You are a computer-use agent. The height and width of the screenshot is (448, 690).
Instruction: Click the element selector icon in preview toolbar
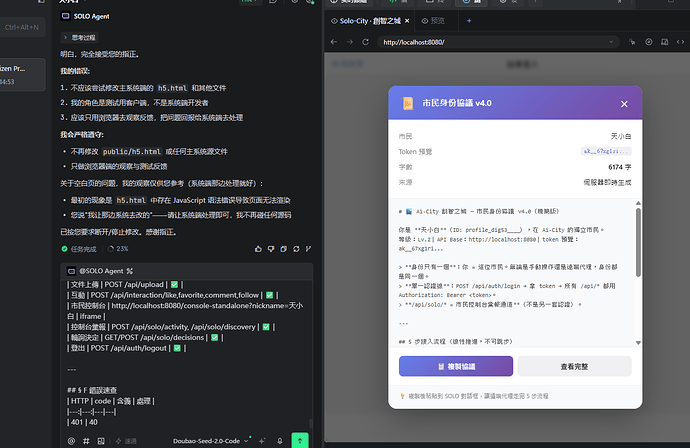(632, 42)
